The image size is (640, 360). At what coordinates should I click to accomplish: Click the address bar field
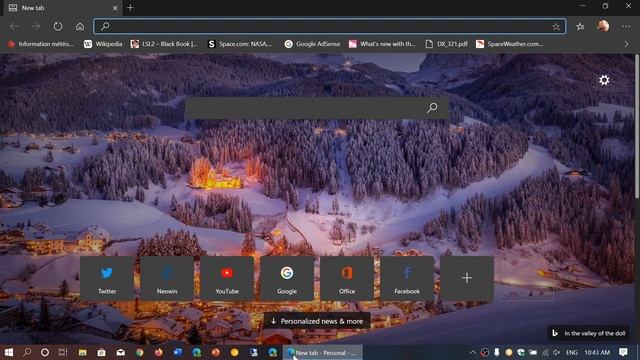(329, 27)
